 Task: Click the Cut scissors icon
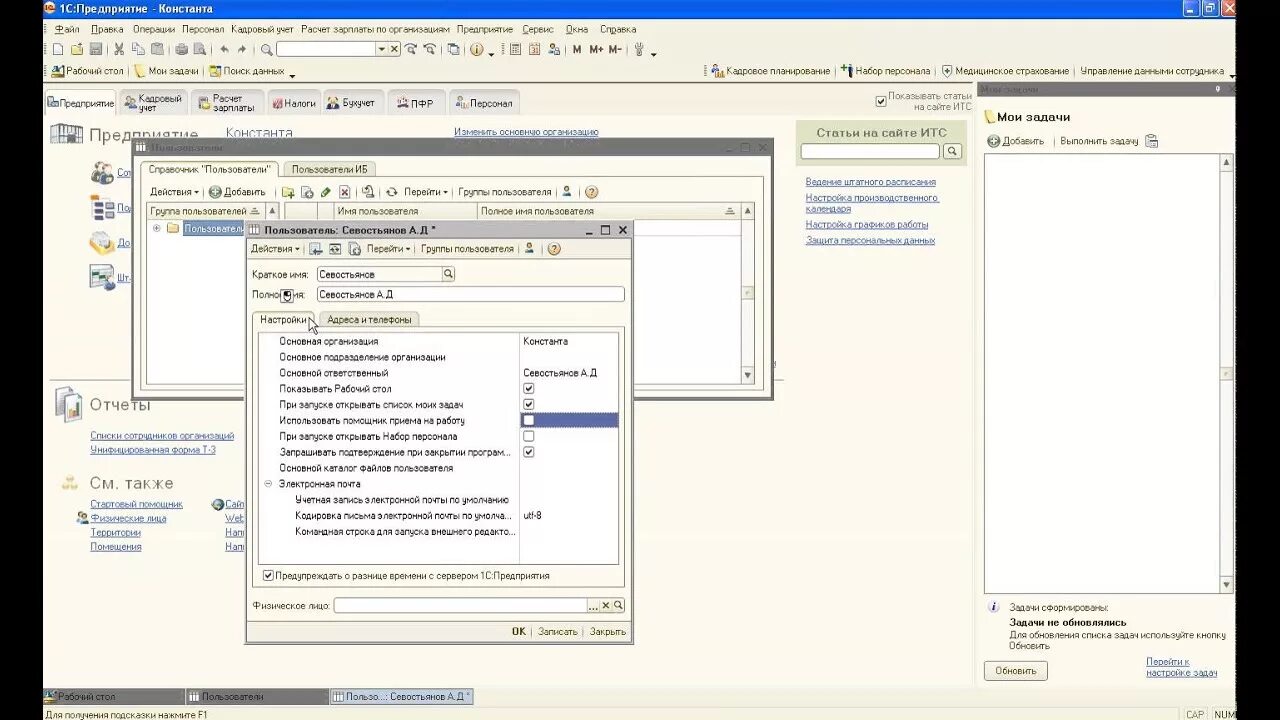pyautogui.click(x=119, y=49)
